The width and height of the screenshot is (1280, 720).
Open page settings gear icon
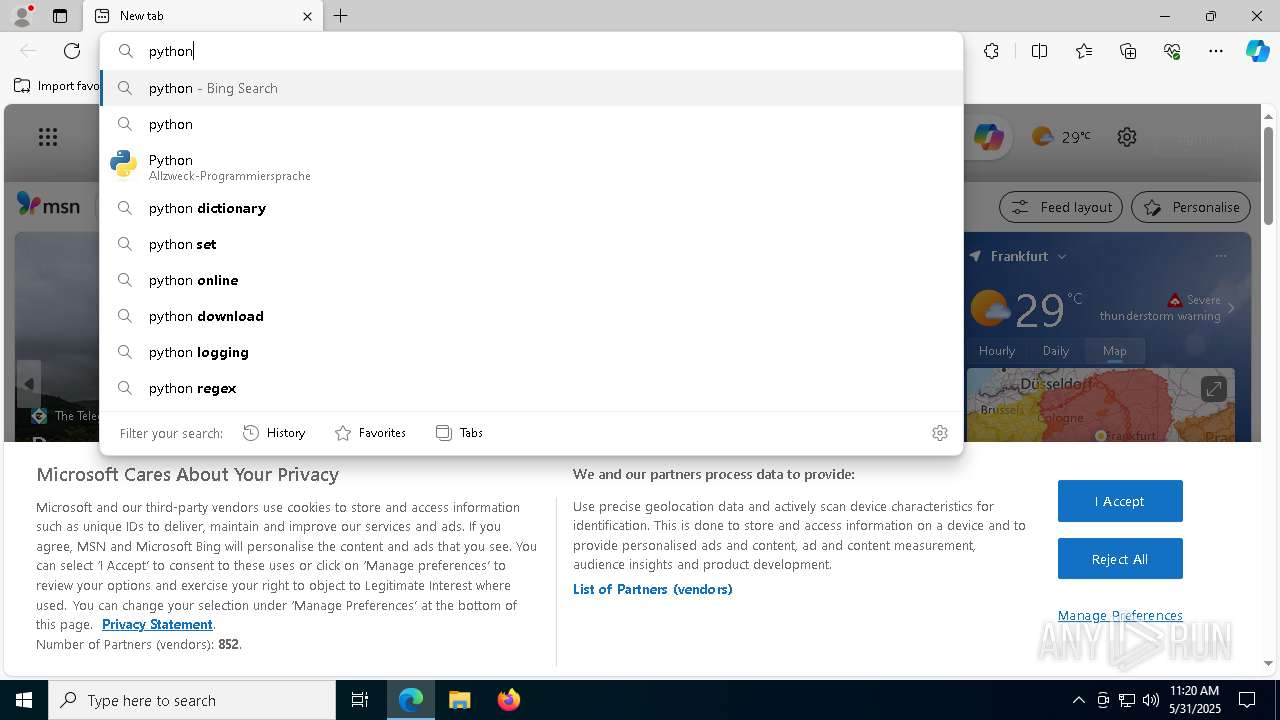[1127, 137]
